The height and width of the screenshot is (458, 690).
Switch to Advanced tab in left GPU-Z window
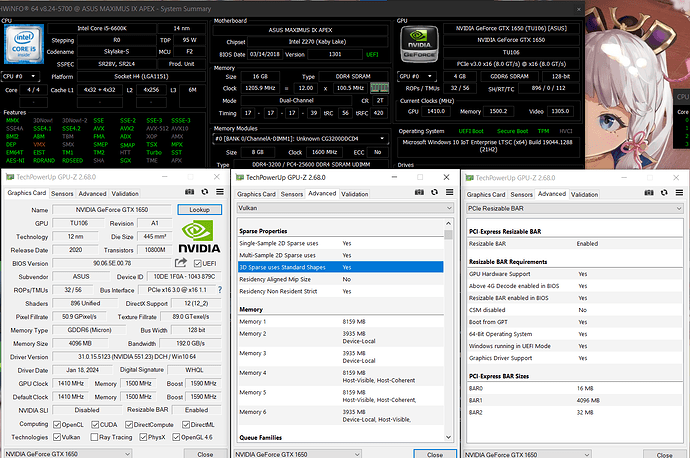(92, 194)
